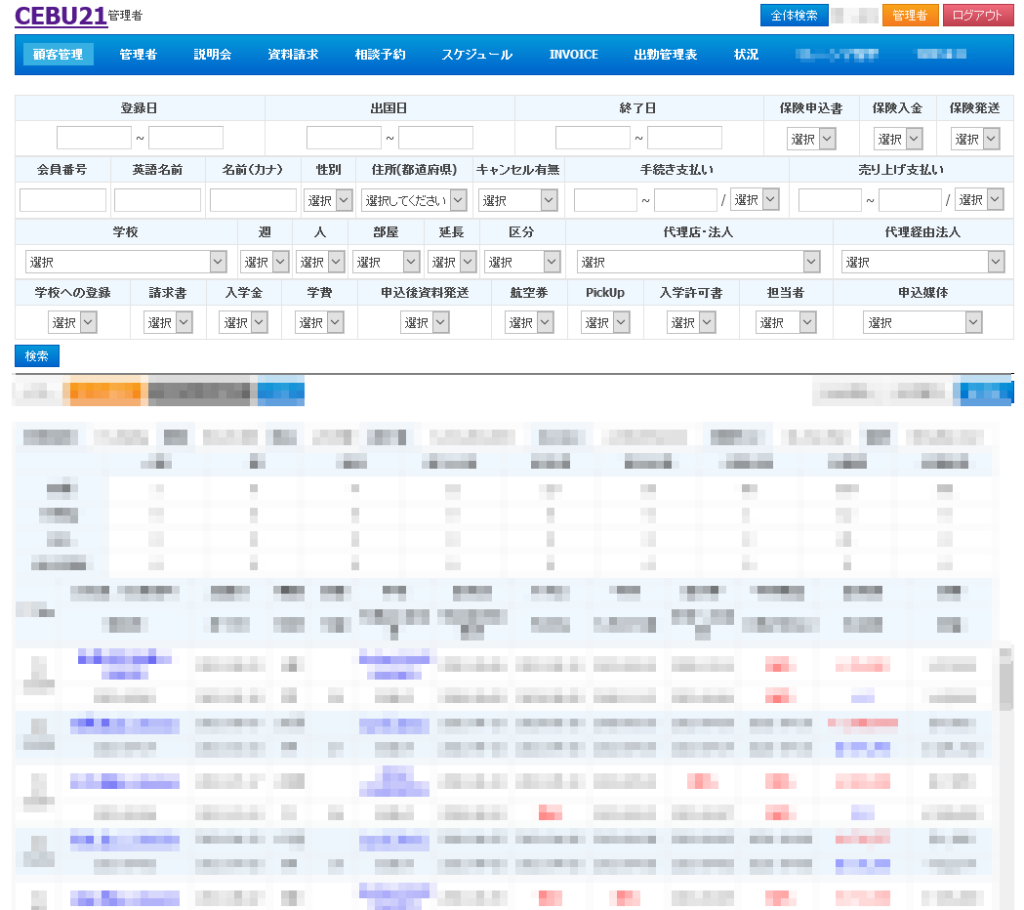Click the 全体検索 button
The height and width of the screenshot is (910, 1024).
tap(794, 15)
